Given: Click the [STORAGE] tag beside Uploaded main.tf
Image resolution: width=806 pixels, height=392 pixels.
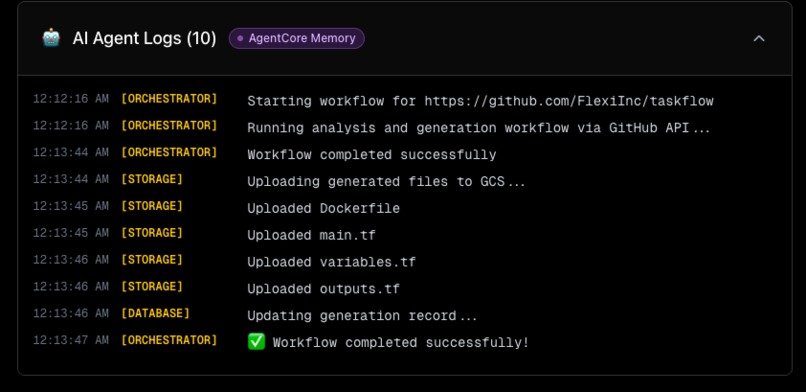Looking at the screenshot, I should click(x=152, y=232).
